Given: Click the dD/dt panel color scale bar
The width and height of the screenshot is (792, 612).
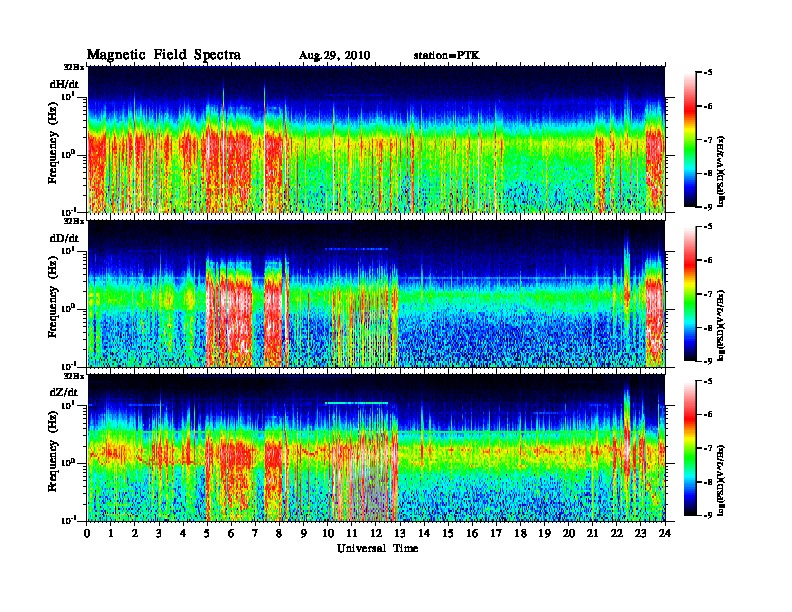Looking at the screenshot, I should pyautogui.click(x=690, y=294).
